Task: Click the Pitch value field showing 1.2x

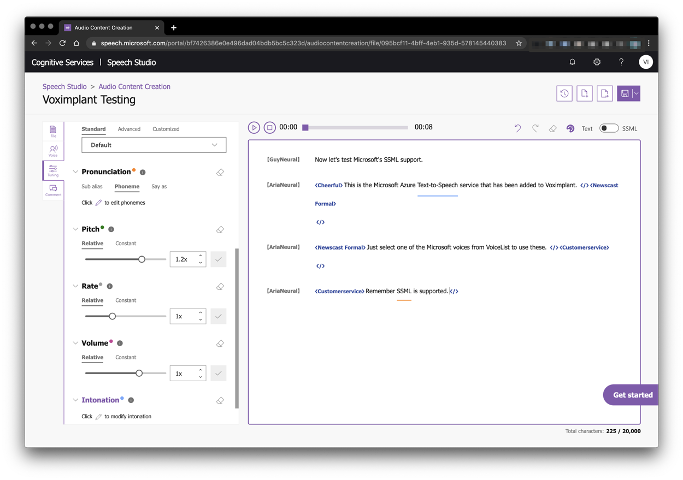Action: pyautogui.click(x=188, y=259)
